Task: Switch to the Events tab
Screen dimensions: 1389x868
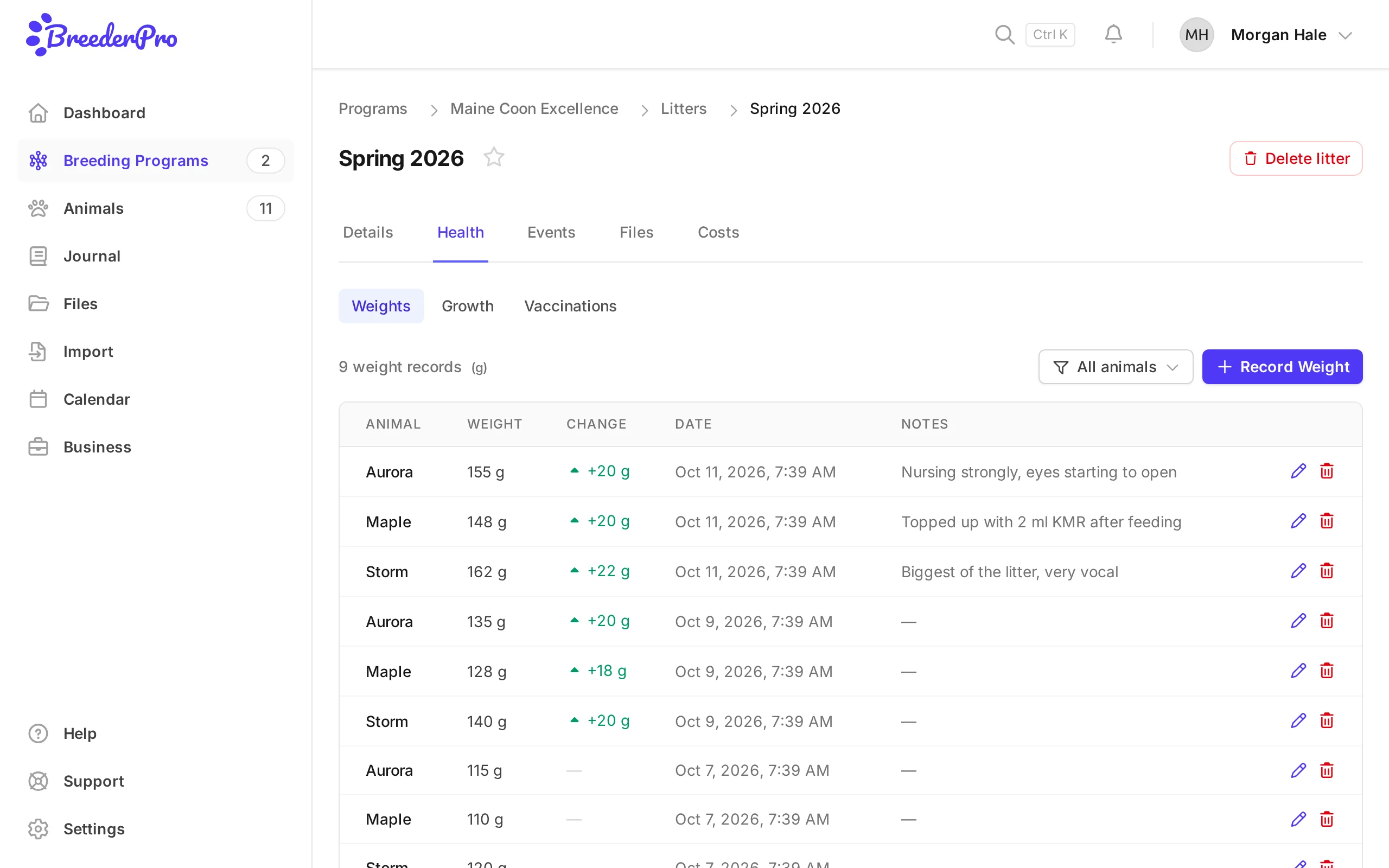Action: tap(551, 232)
